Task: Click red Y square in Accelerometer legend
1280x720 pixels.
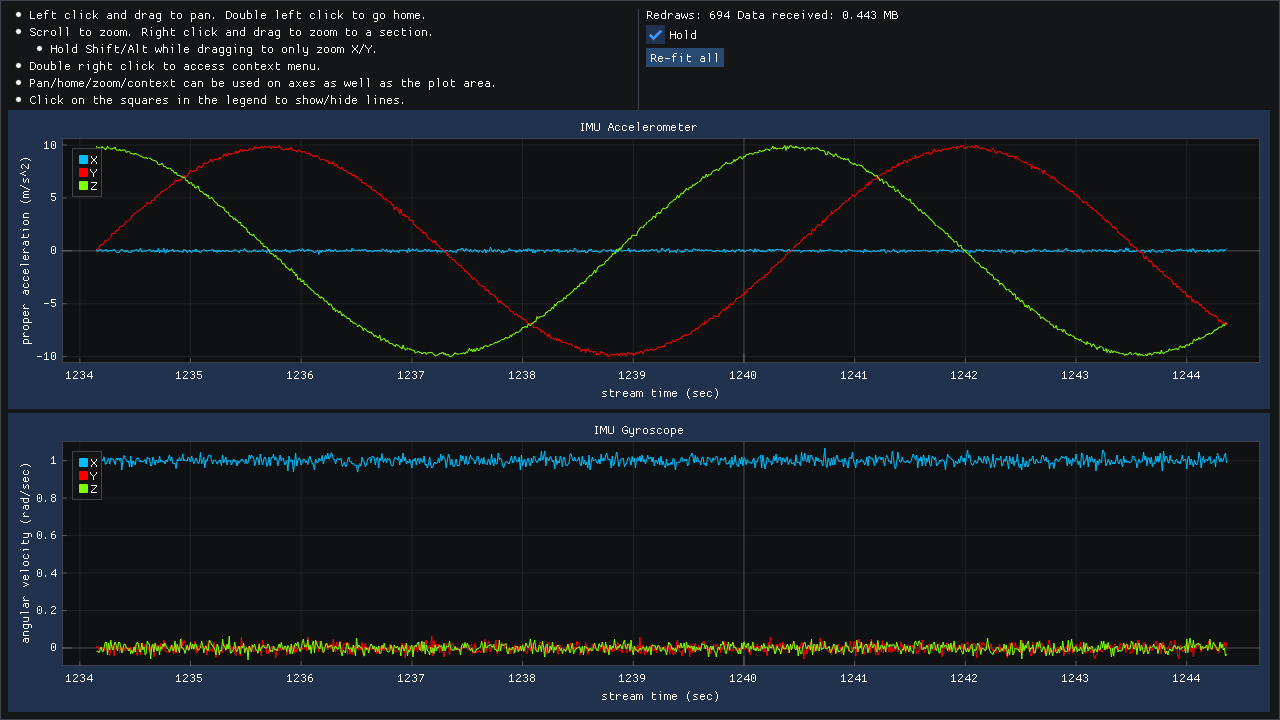Action: [84, 173]
